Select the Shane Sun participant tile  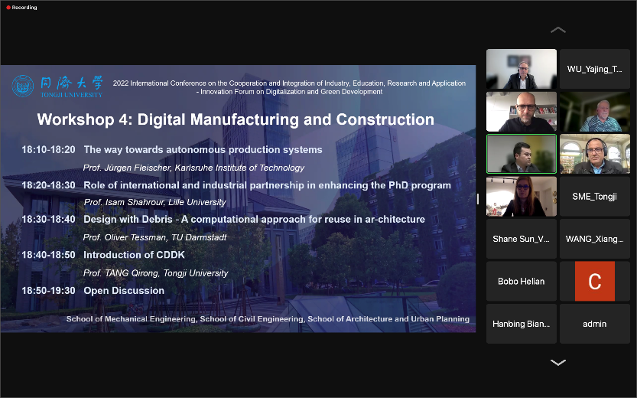point(521,239)
